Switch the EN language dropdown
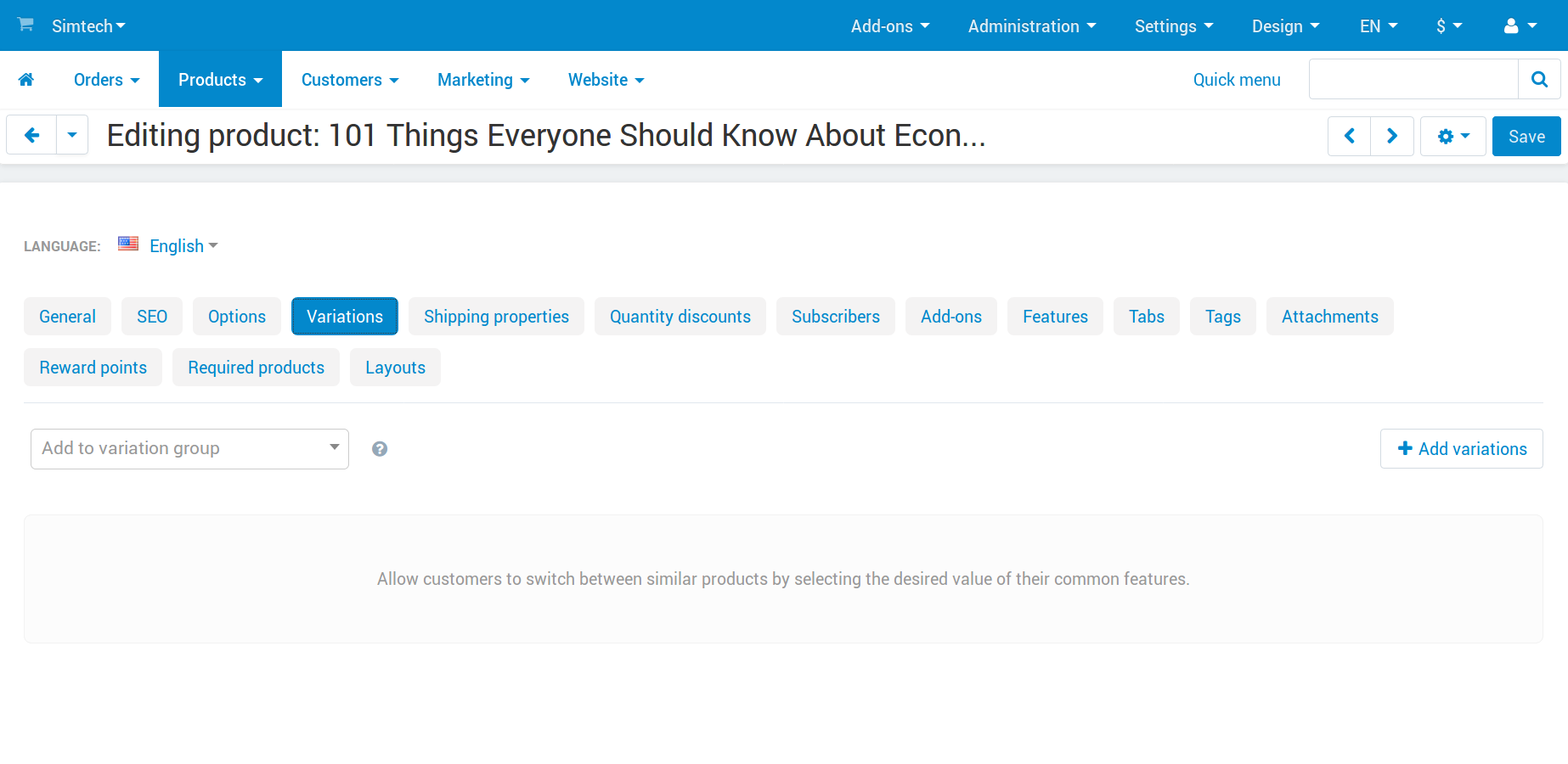Screen dimensions: 1568x764 coord(1379,26)
